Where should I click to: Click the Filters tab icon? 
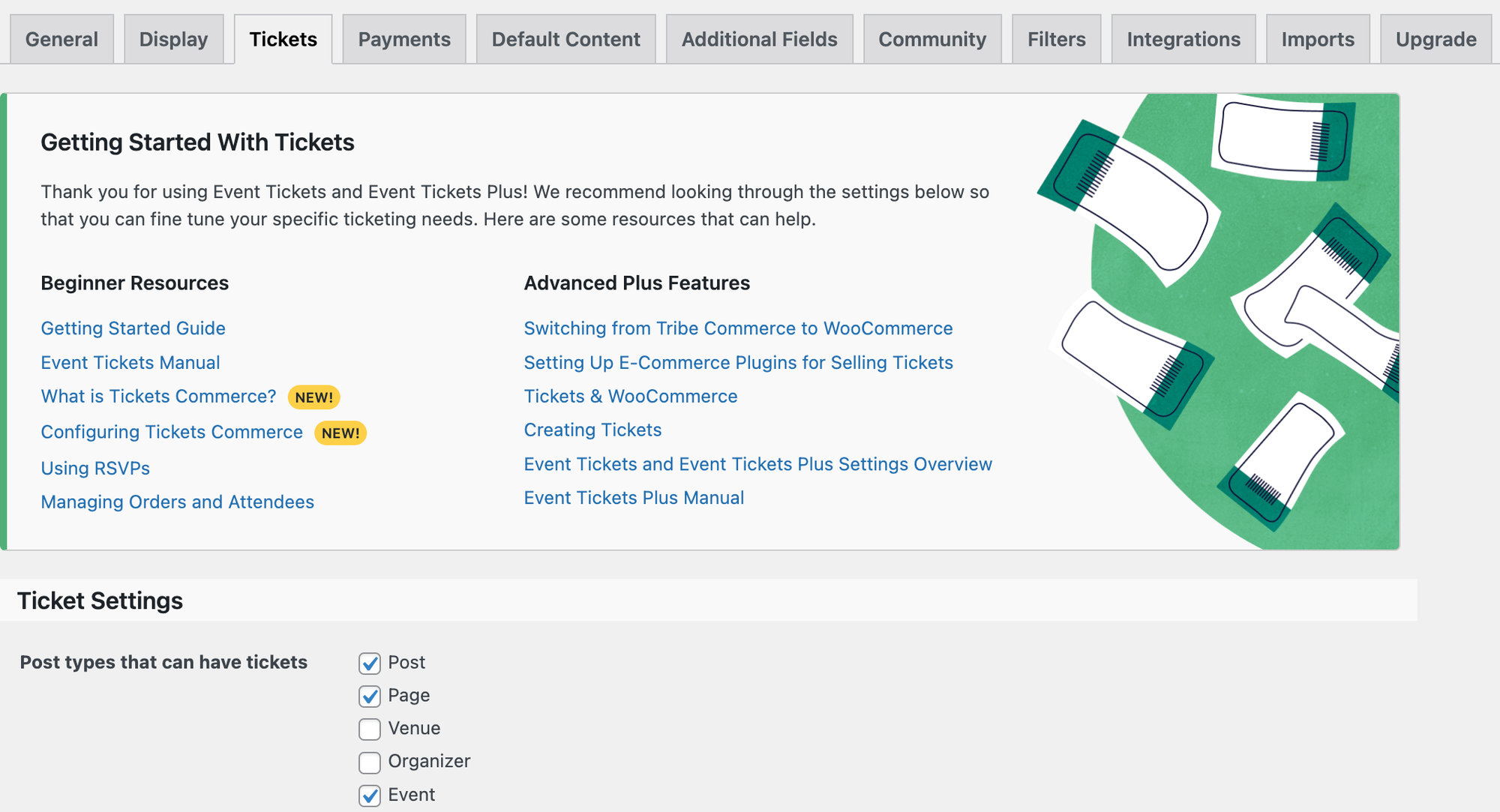tap(1058, 39)
